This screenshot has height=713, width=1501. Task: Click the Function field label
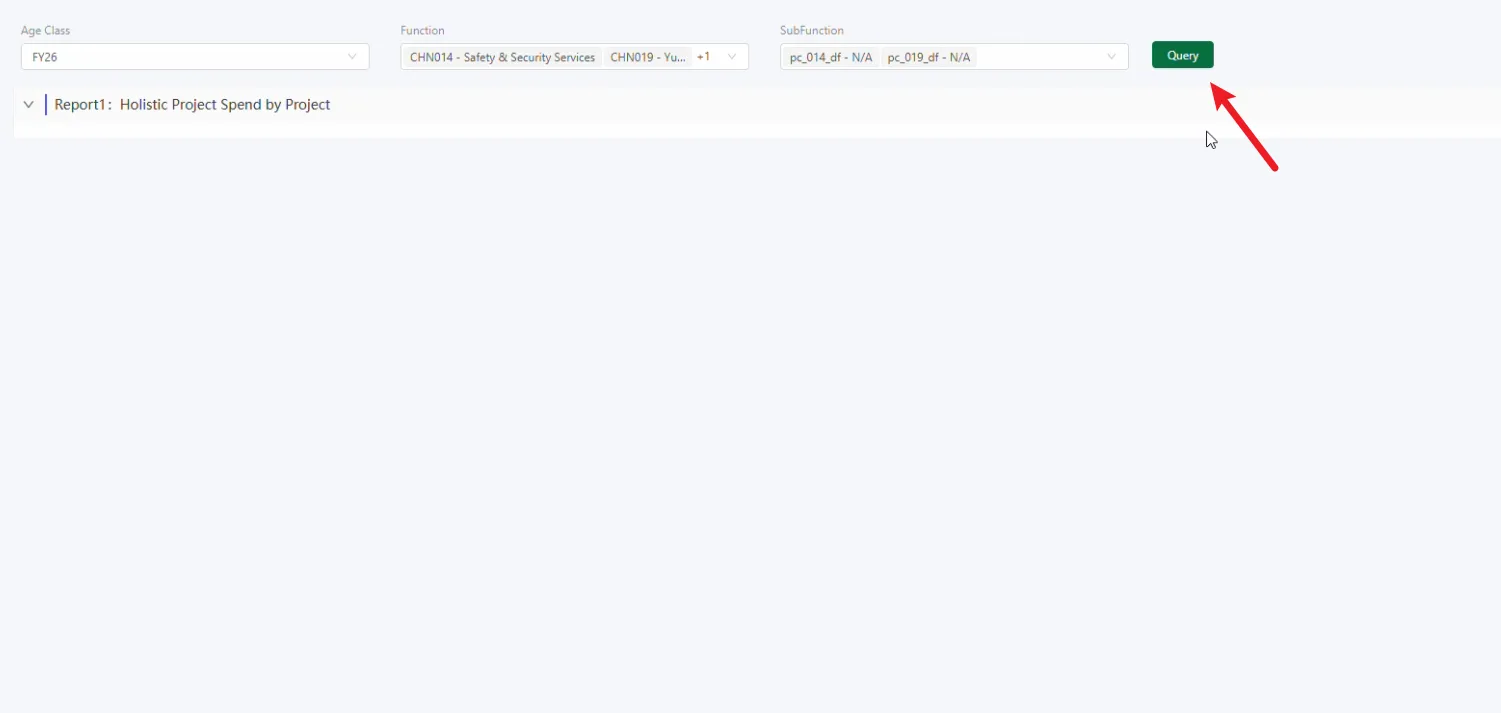pos(422,31)
